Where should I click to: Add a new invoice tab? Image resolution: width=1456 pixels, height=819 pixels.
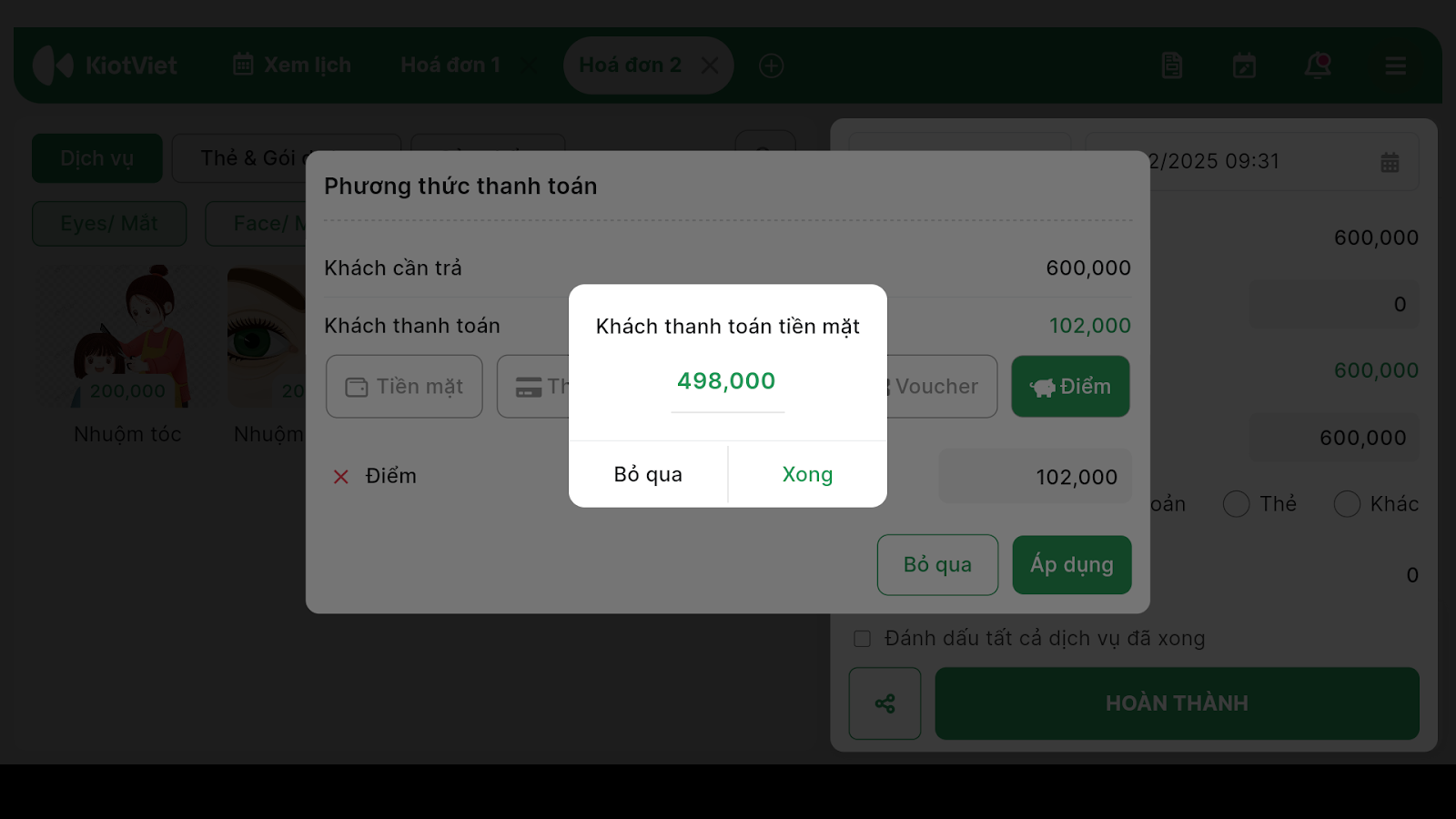[x=772, y=66]
